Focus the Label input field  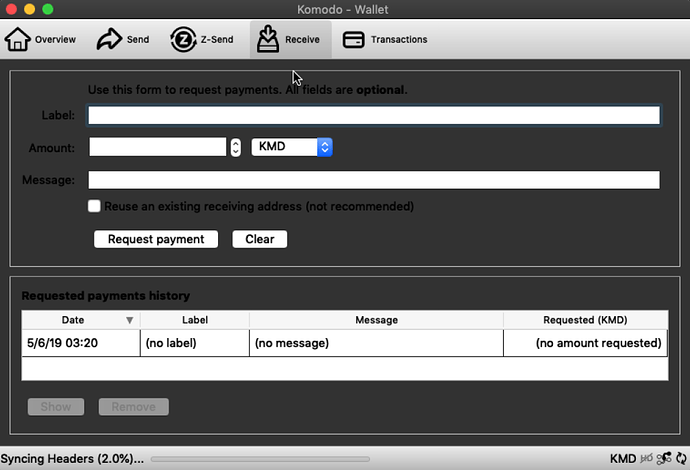point(374,115)
